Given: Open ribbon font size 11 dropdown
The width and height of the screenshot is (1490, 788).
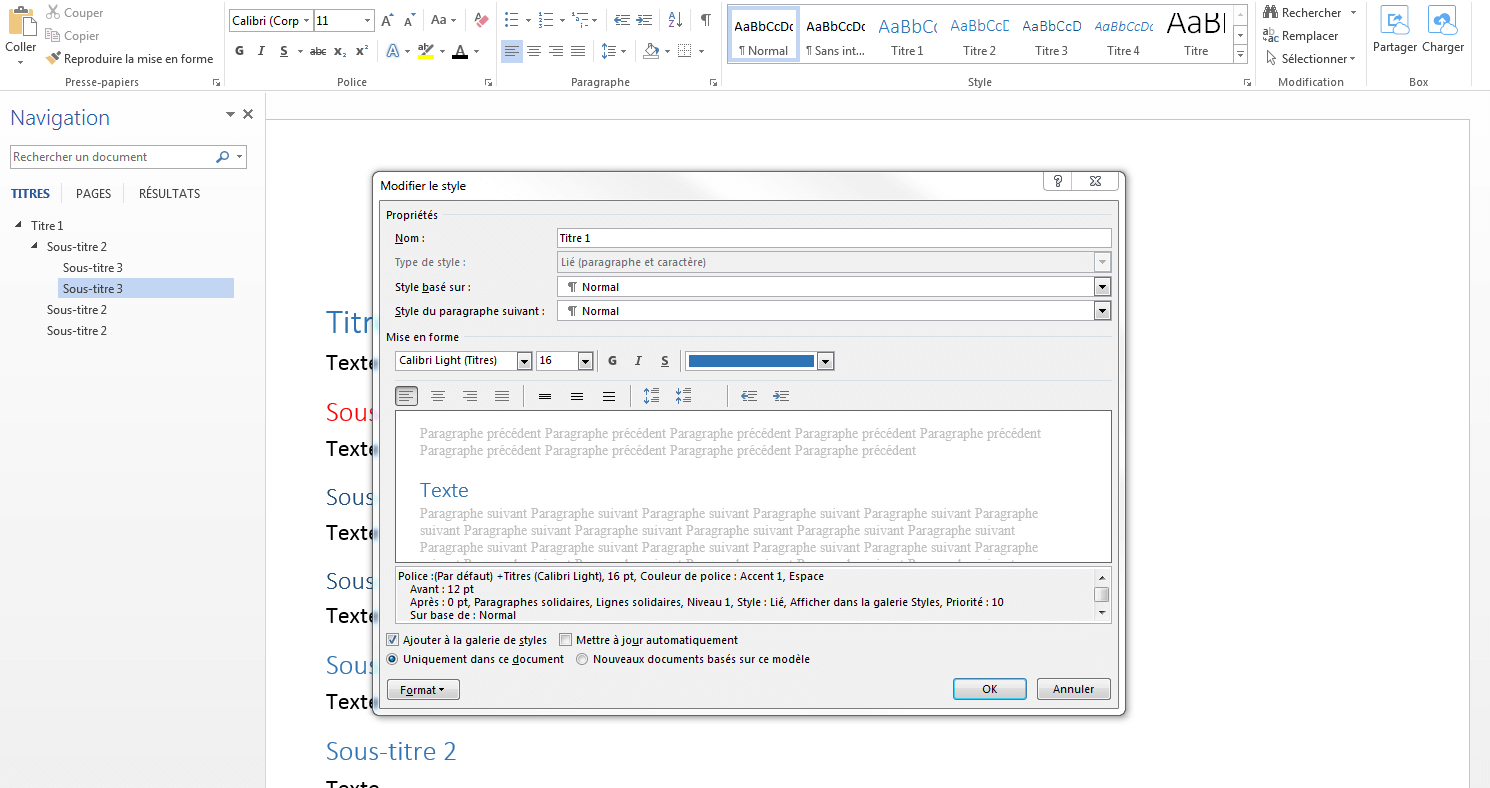Looking at the screenshot, I should pos(368,20).
